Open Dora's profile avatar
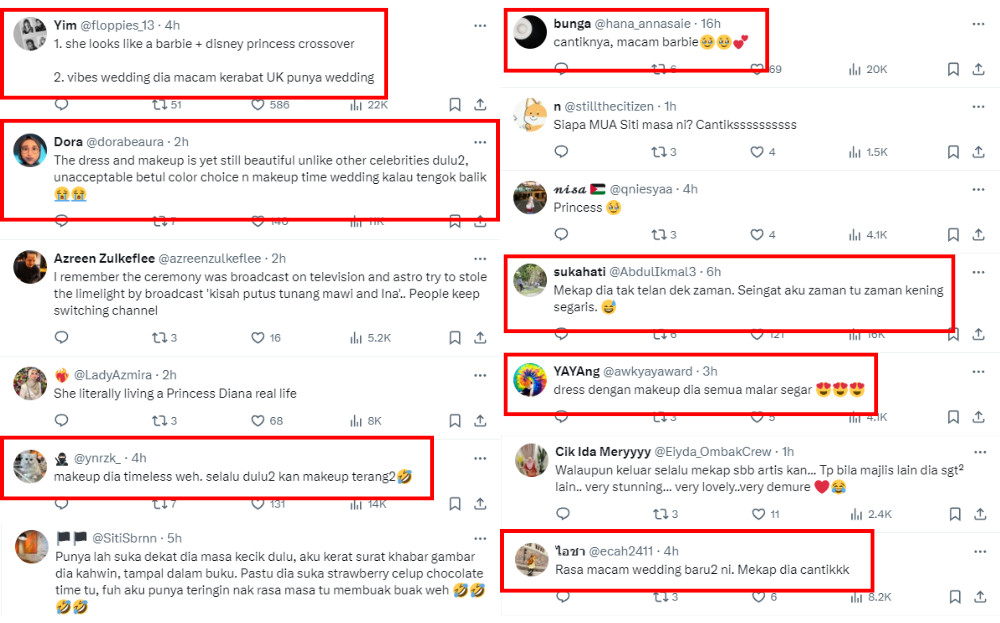The height and width of the screenshot is (623, 1000). (30, 150)
